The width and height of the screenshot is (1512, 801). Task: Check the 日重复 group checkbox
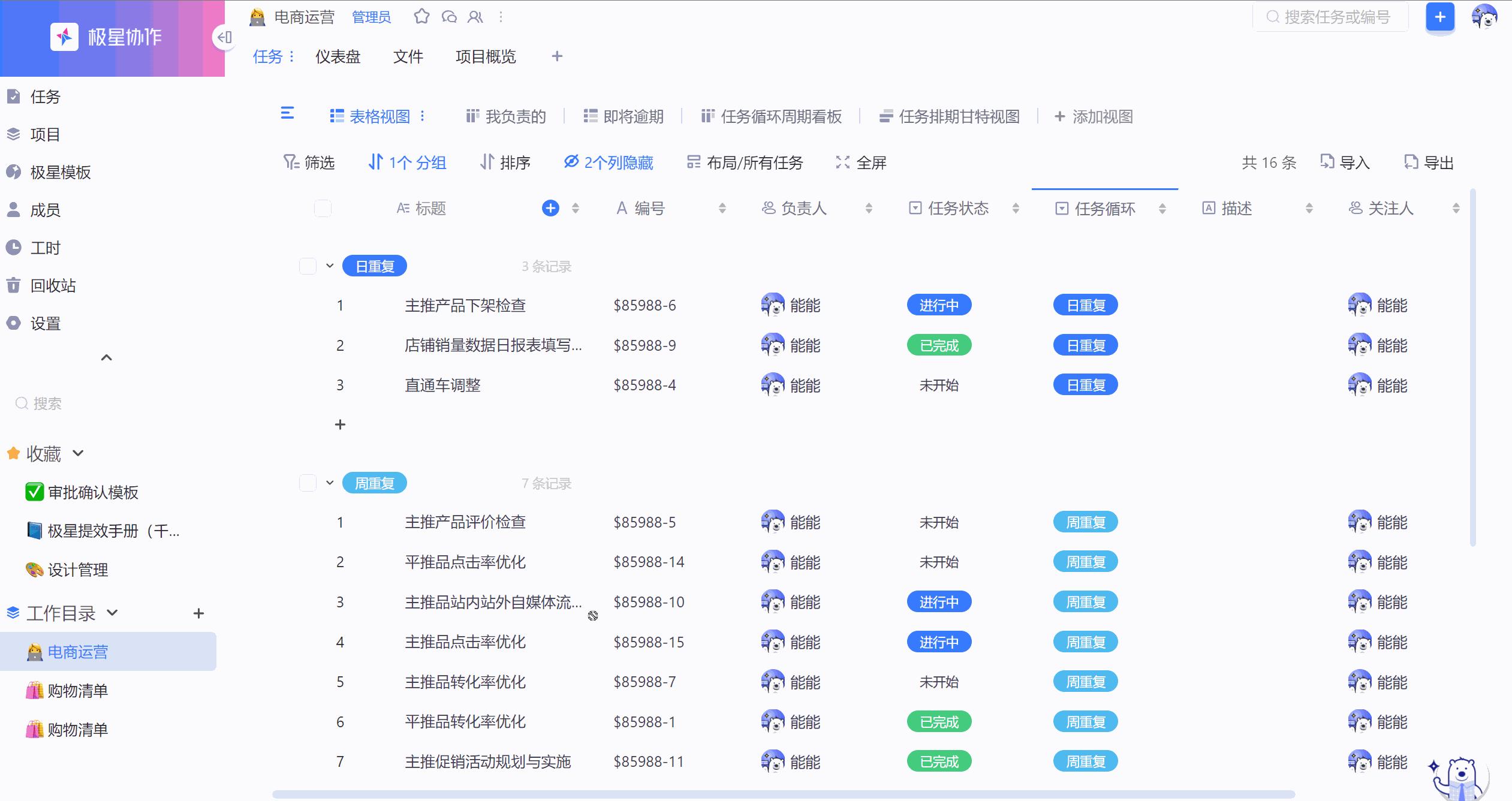click(307, 265)
